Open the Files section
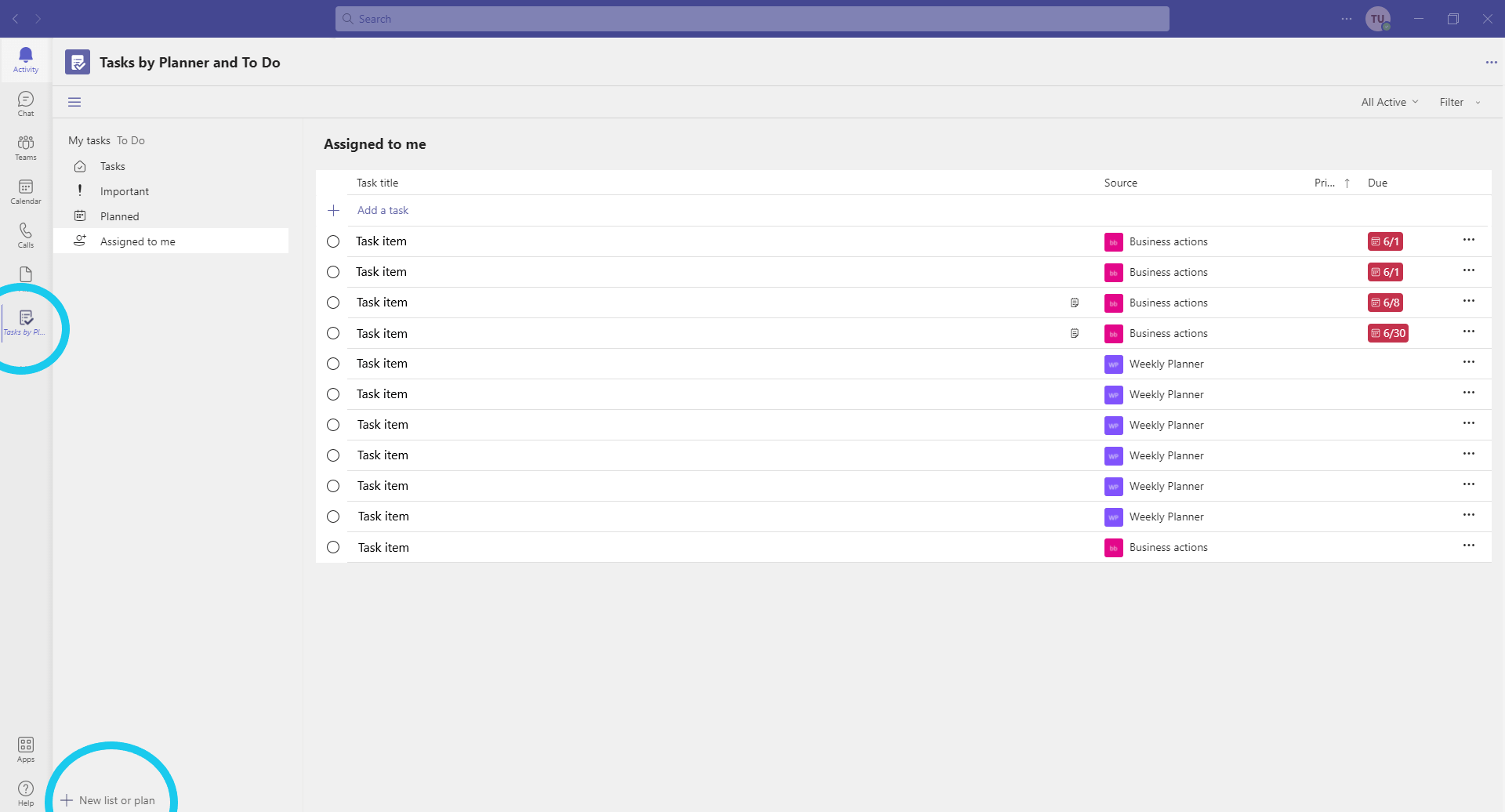 25,274
